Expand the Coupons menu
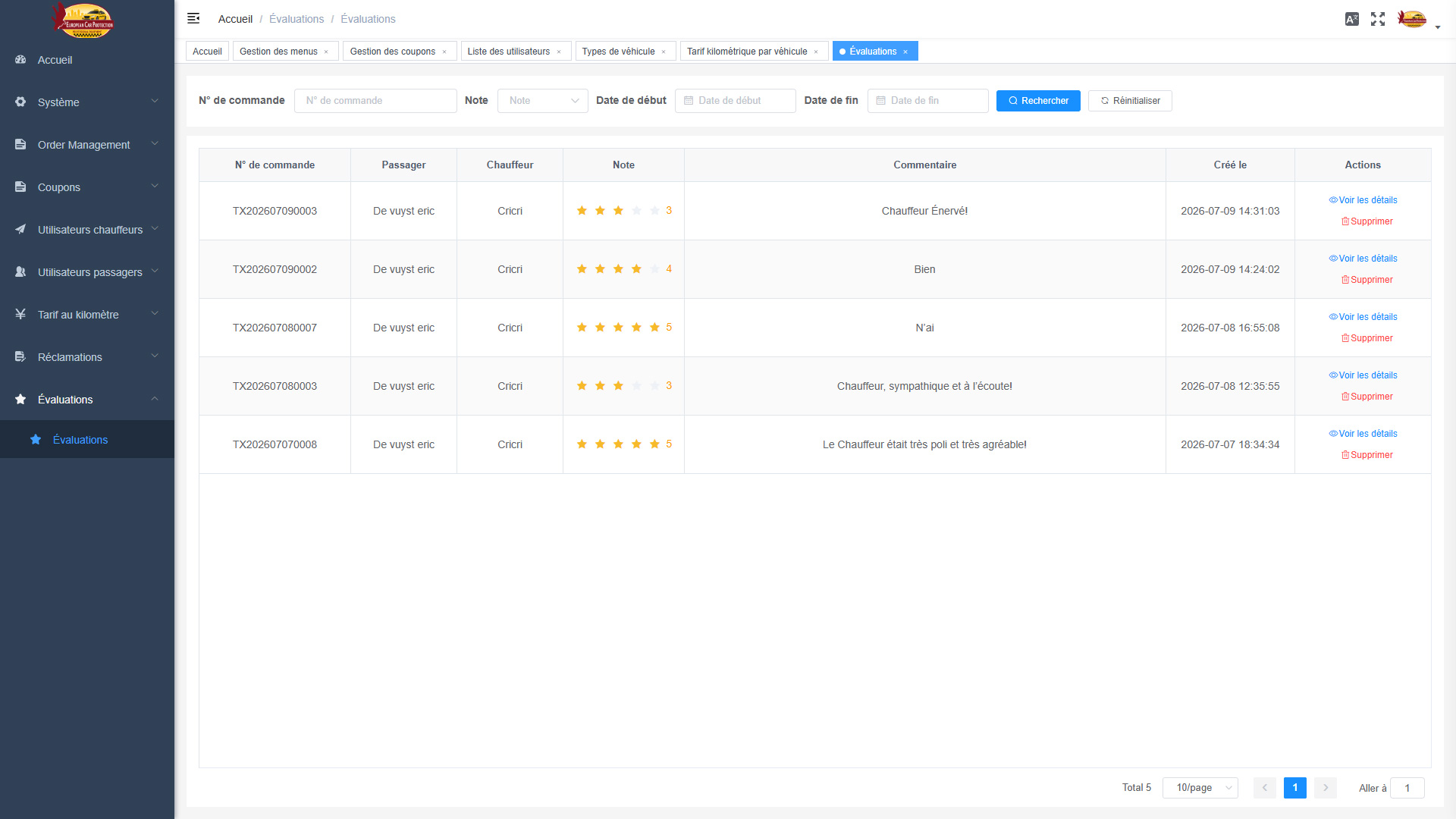Viewport: 1456px width, 819px height. coord(87,187)
